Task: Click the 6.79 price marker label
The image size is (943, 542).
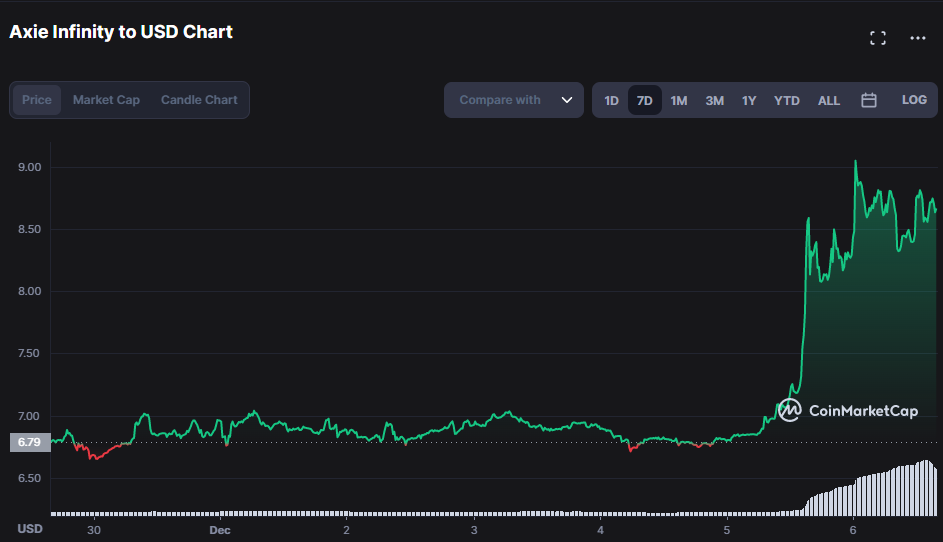Action: click(x=30, y=442)
